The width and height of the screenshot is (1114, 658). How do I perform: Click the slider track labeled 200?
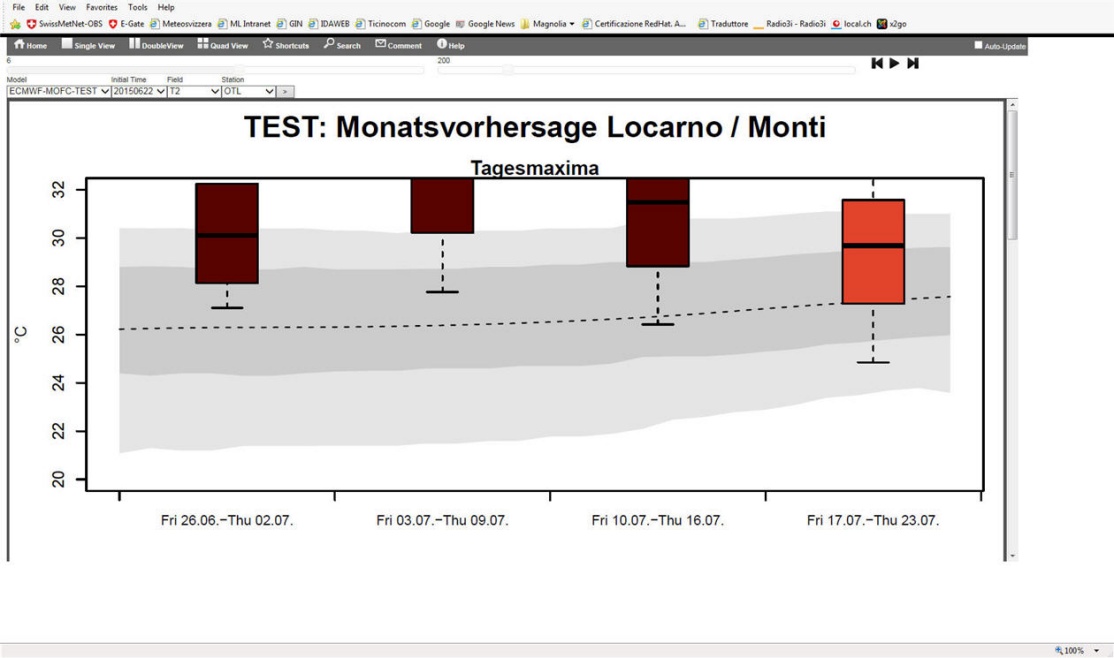(x=647, y=70)
